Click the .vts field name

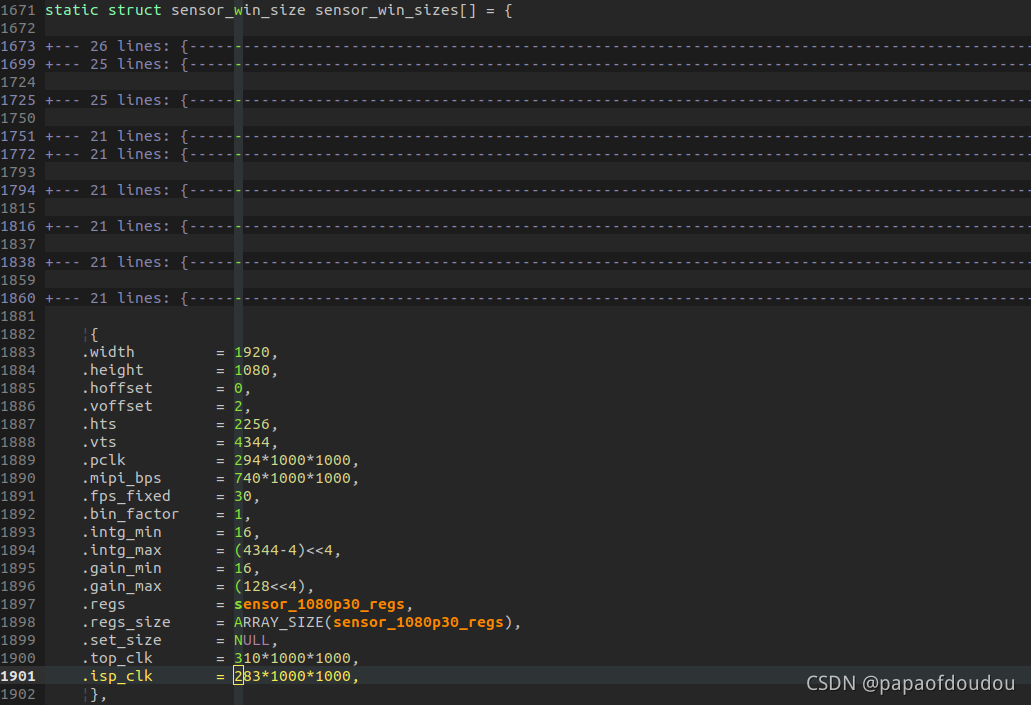tap(99, 442)
